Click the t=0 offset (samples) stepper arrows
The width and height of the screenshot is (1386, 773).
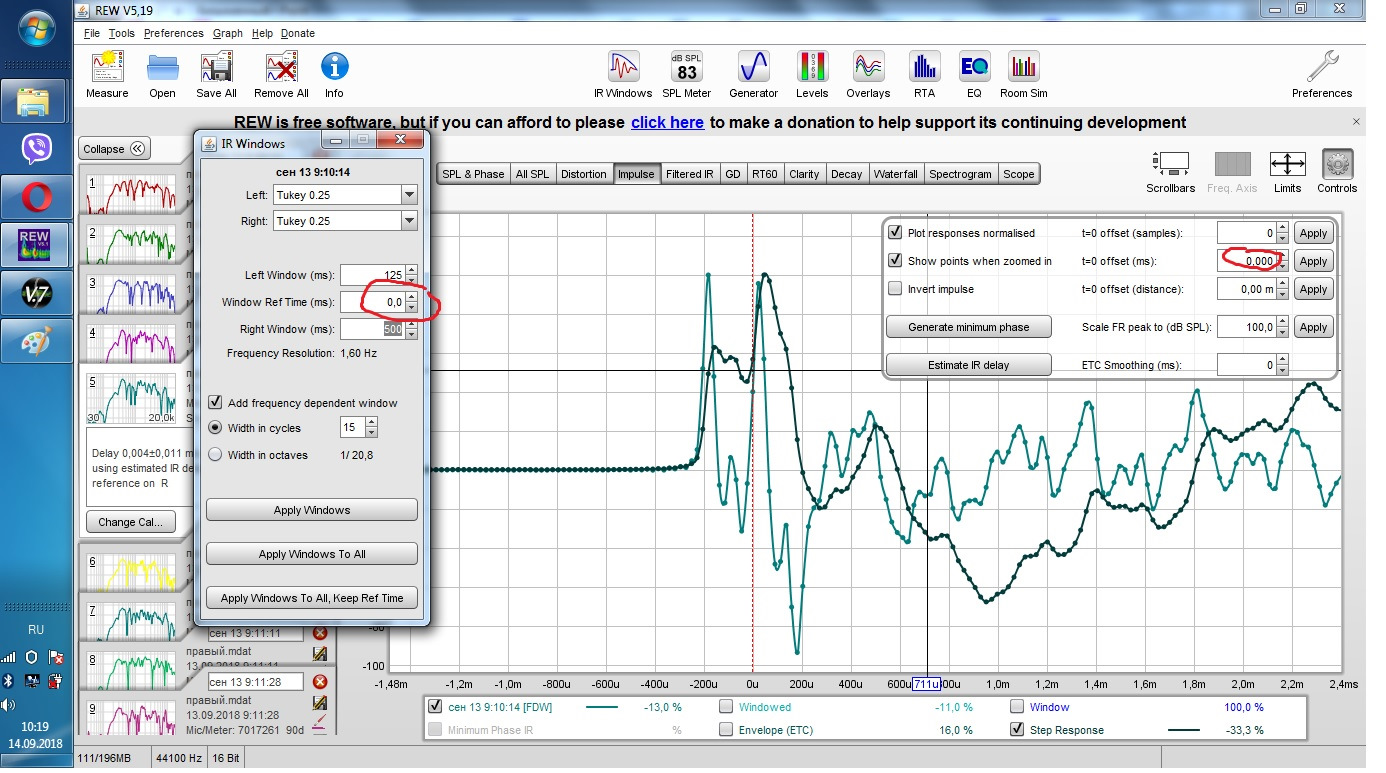click(x=1283, y=233)
